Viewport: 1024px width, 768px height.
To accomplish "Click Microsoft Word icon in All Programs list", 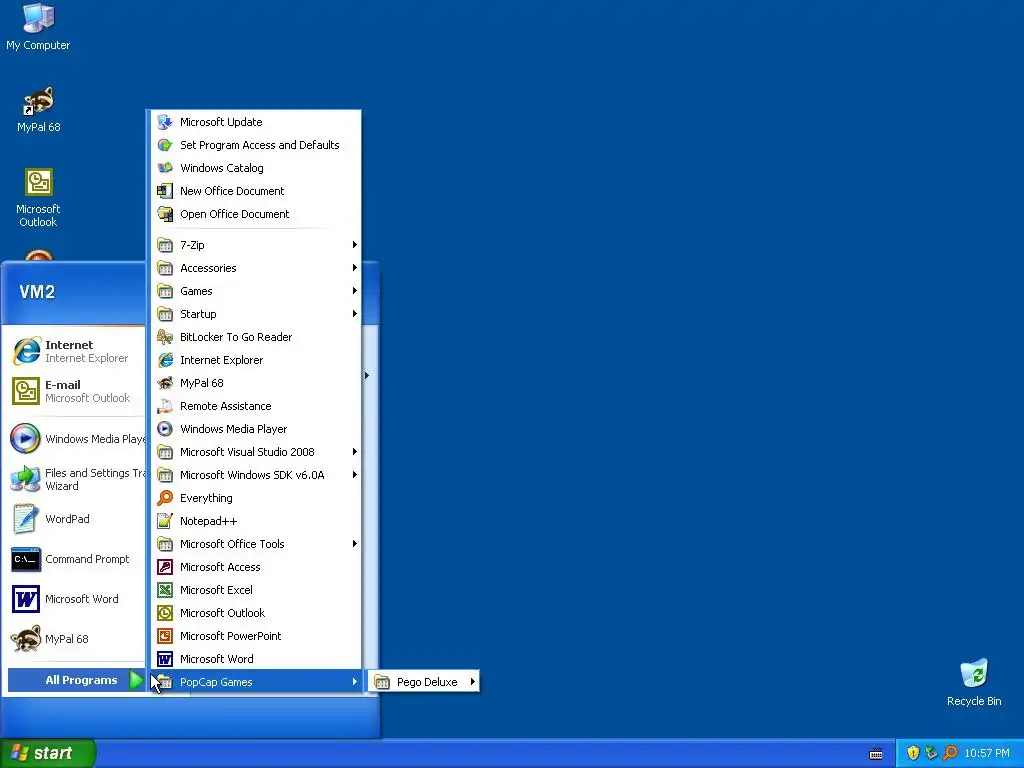I will point(165,659).
